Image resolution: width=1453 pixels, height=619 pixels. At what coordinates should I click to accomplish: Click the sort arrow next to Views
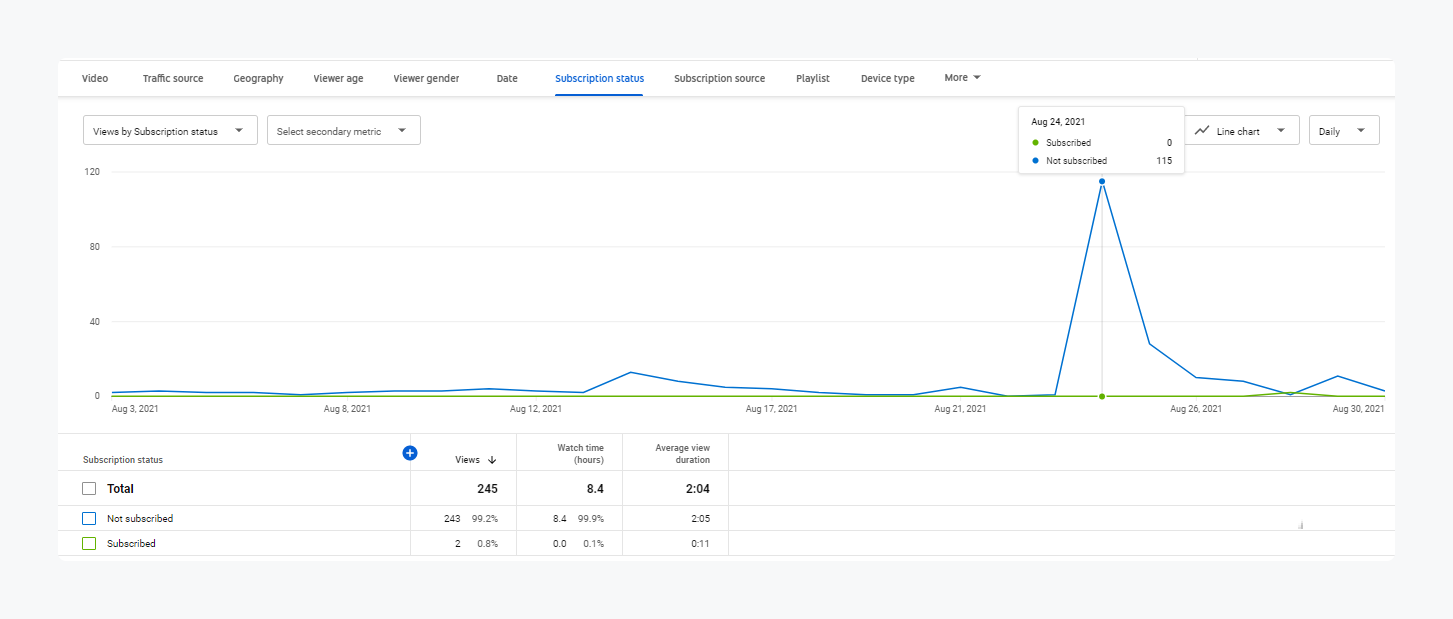pos(492,460)
